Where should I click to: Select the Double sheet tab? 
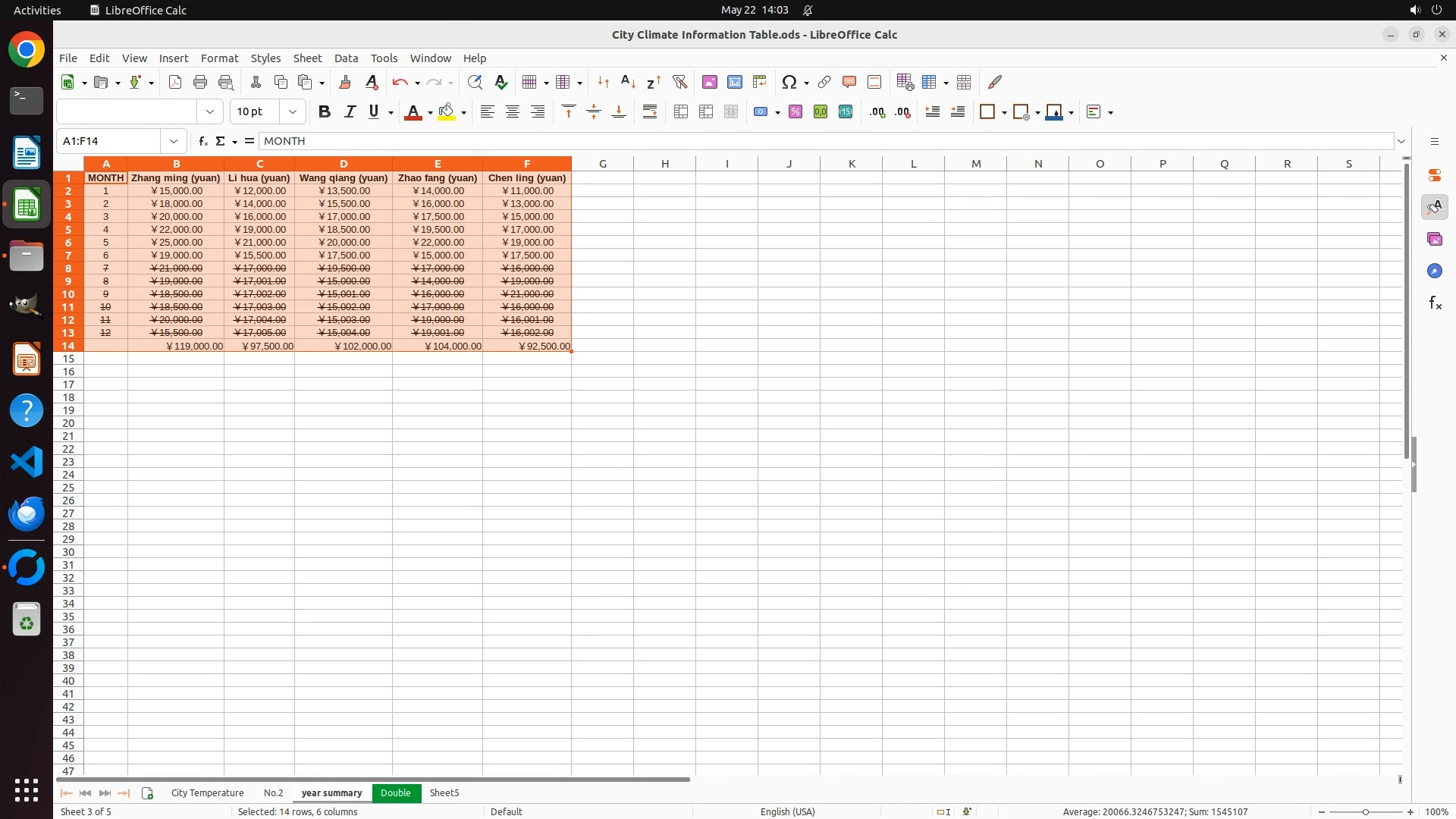click(395, 792)
